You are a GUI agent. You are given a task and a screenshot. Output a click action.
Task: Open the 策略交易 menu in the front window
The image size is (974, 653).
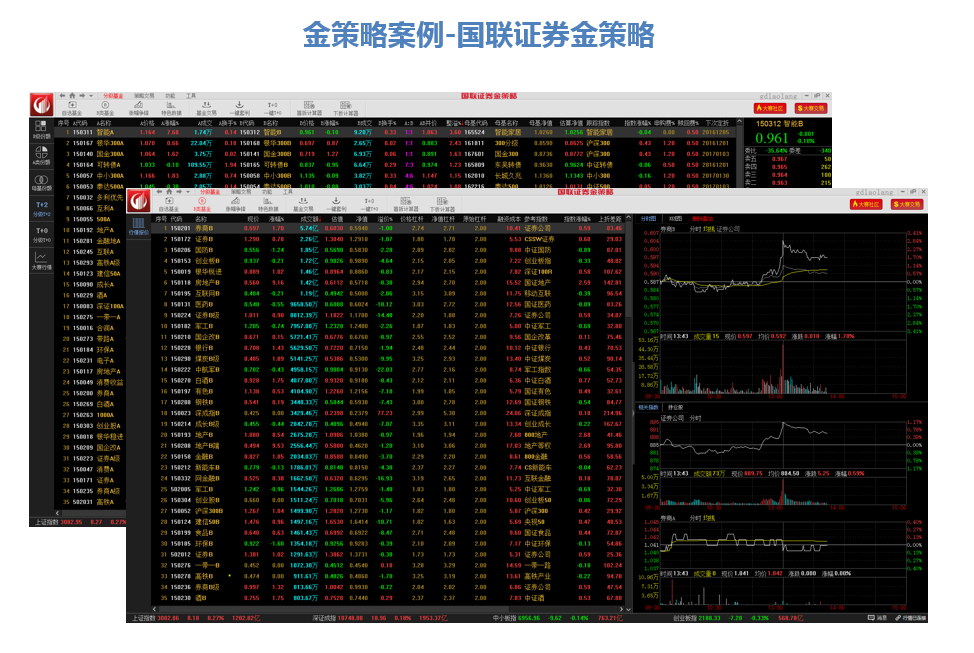click(x=241, y=192)
